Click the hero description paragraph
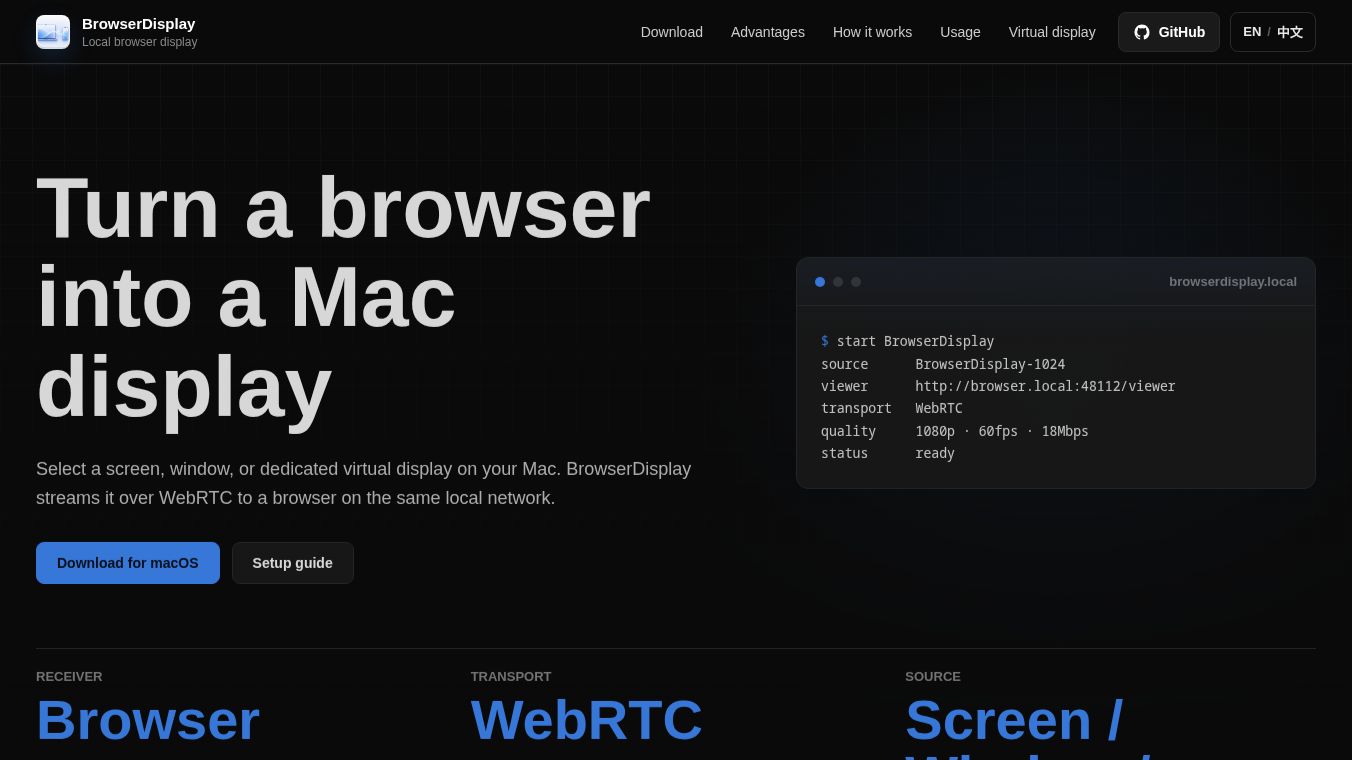 click(364, 484)
